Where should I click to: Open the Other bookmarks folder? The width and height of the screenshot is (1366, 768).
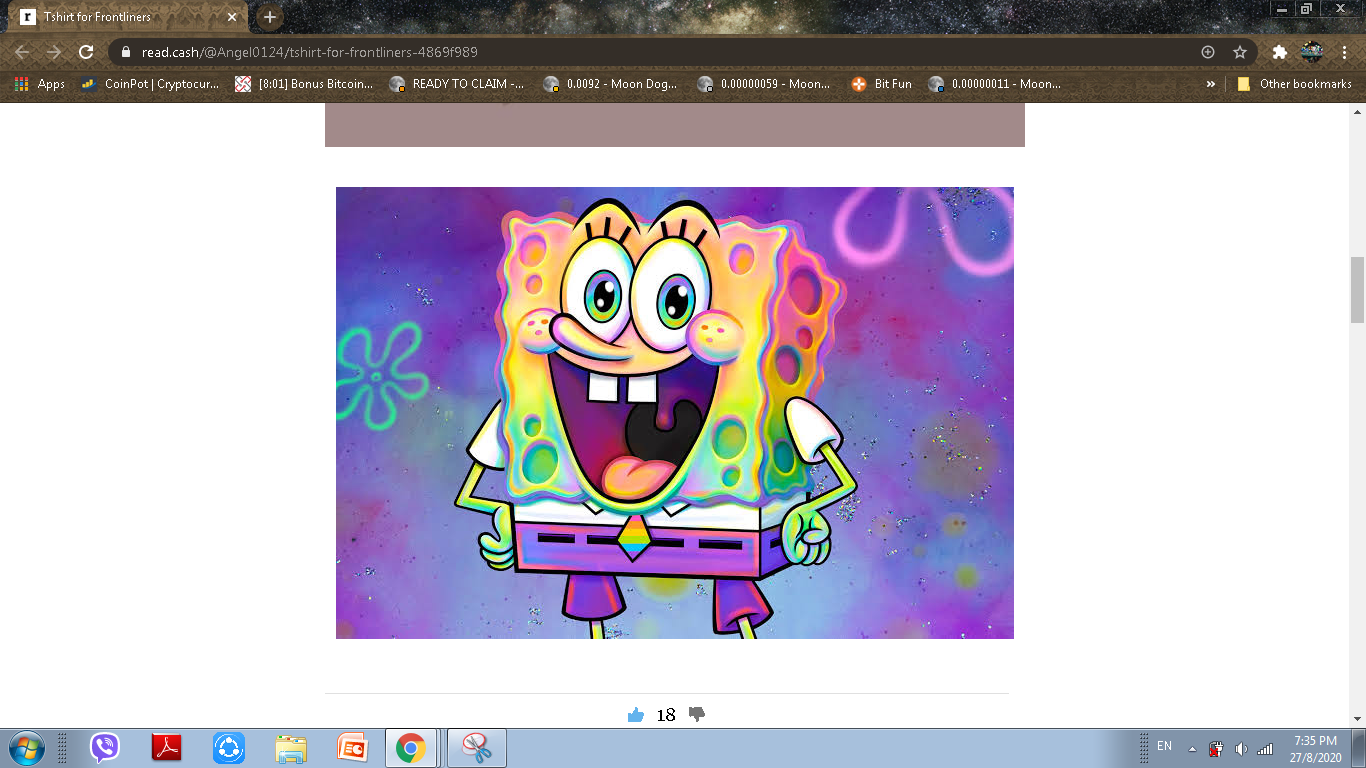point(1295,84)
